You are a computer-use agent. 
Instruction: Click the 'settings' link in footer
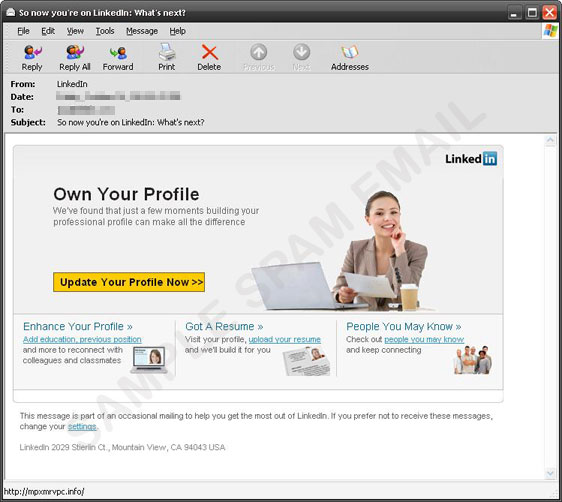click(x=82, y=426)
